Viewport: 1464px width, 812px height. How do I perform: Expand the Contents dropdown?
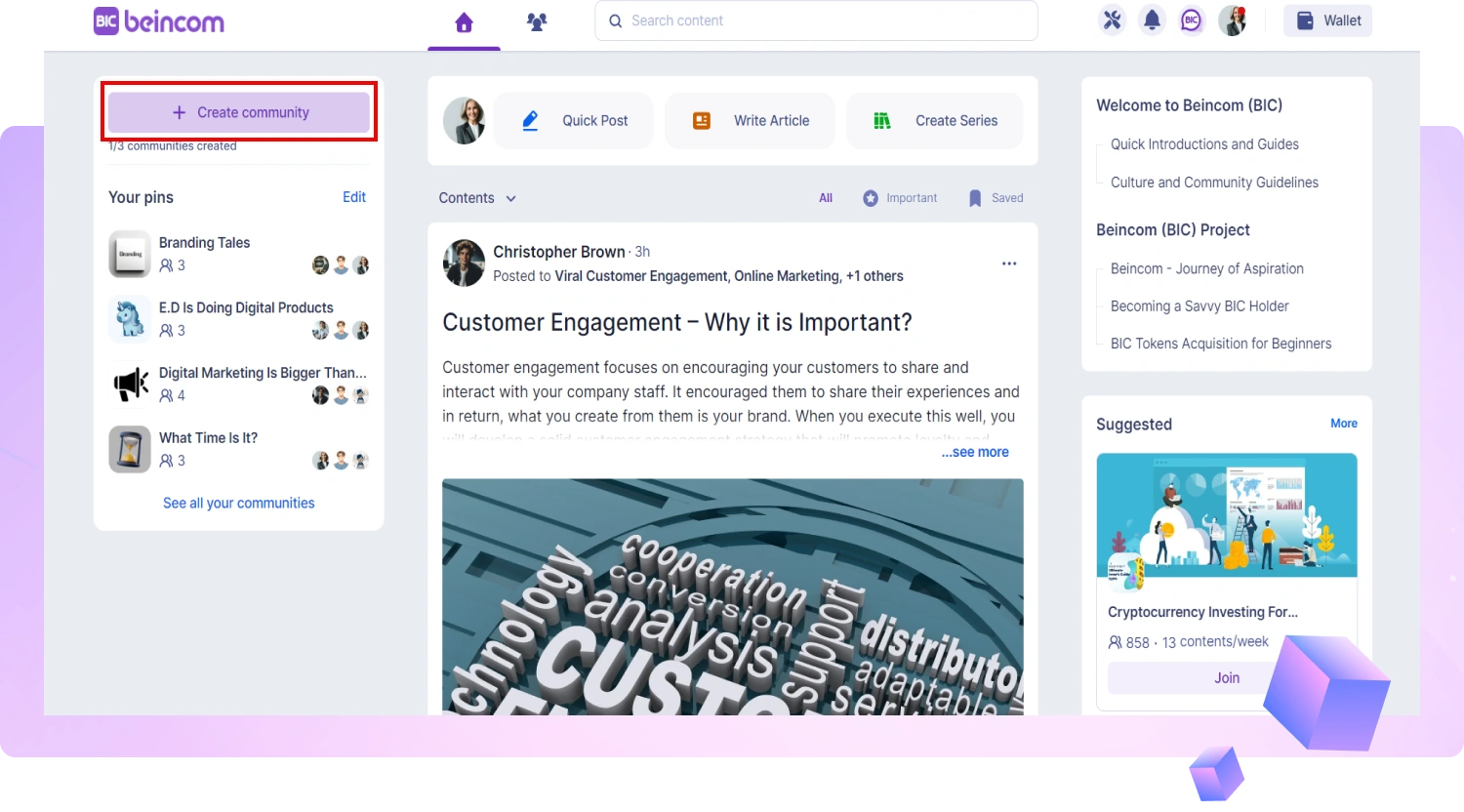coord(477,198)
